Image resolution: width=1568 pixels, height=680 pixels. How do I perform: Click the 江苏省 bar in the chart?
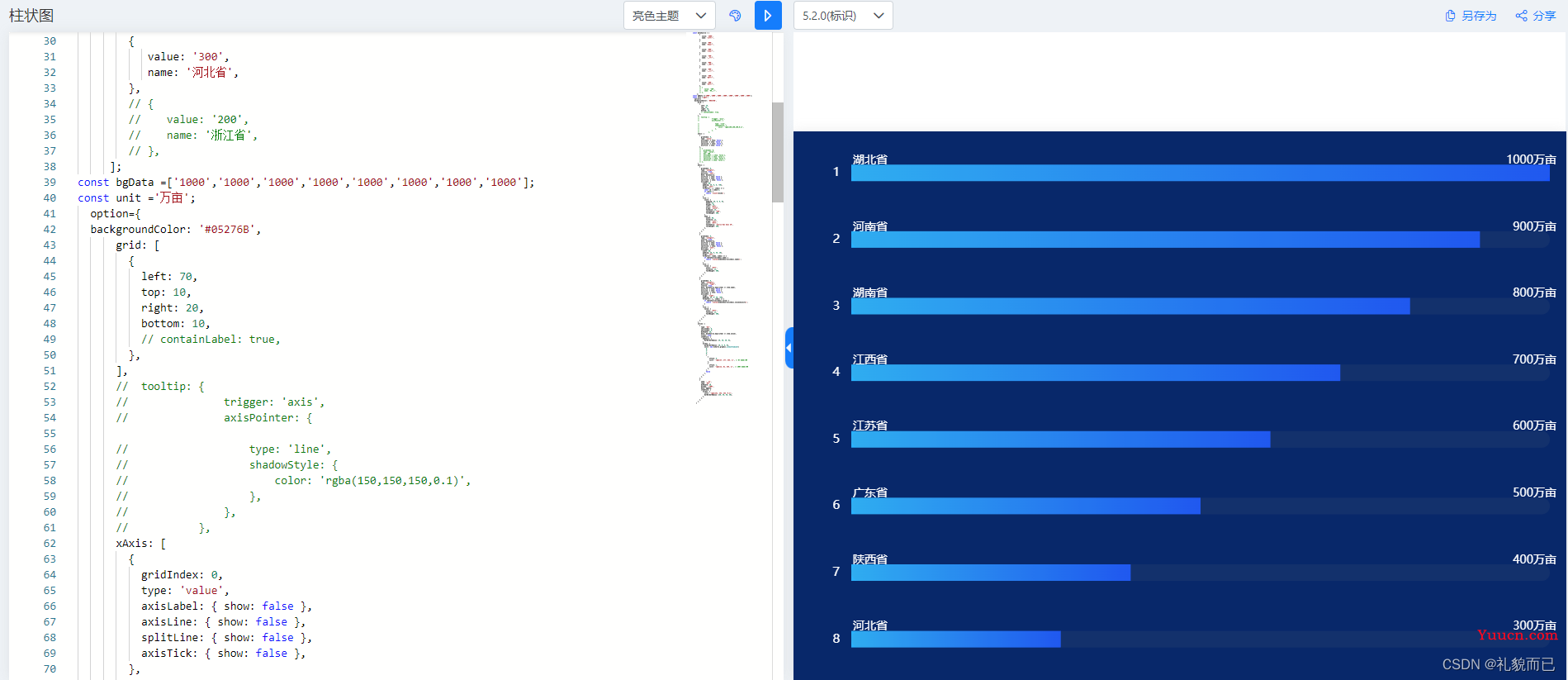click(1061, 440)
